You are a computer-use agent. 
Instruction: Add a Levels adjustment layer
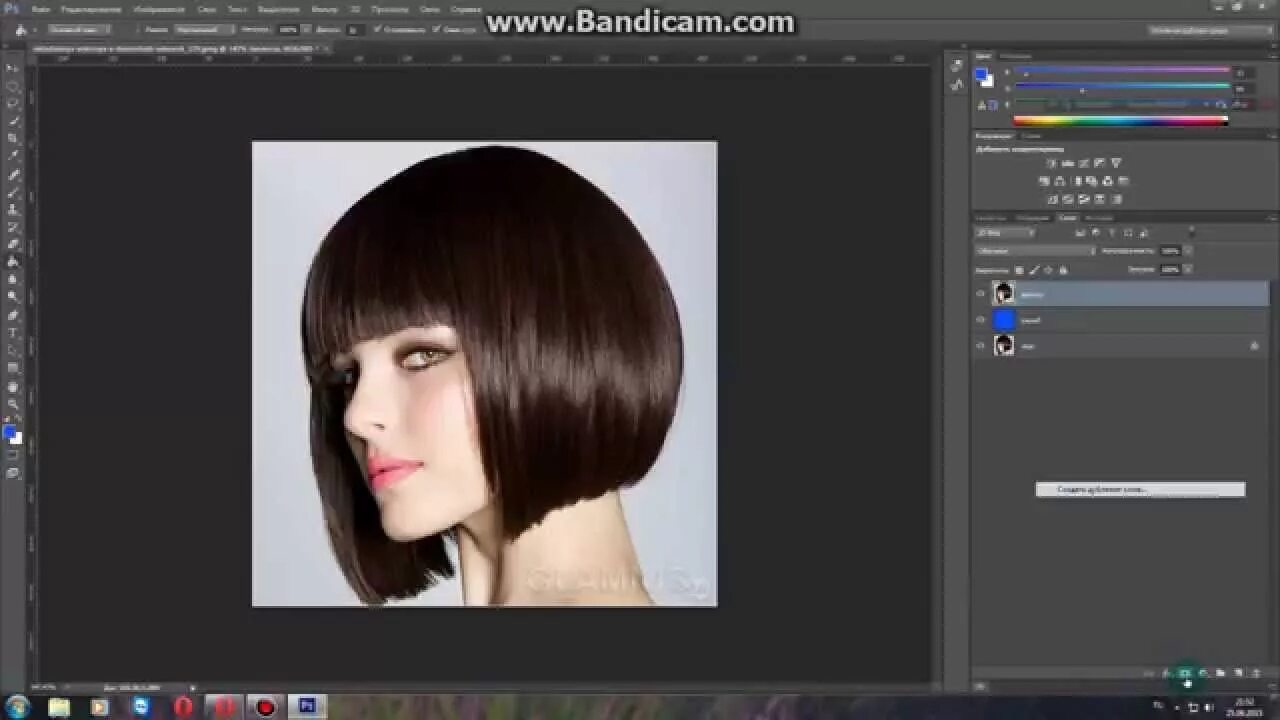[1067, 163]
